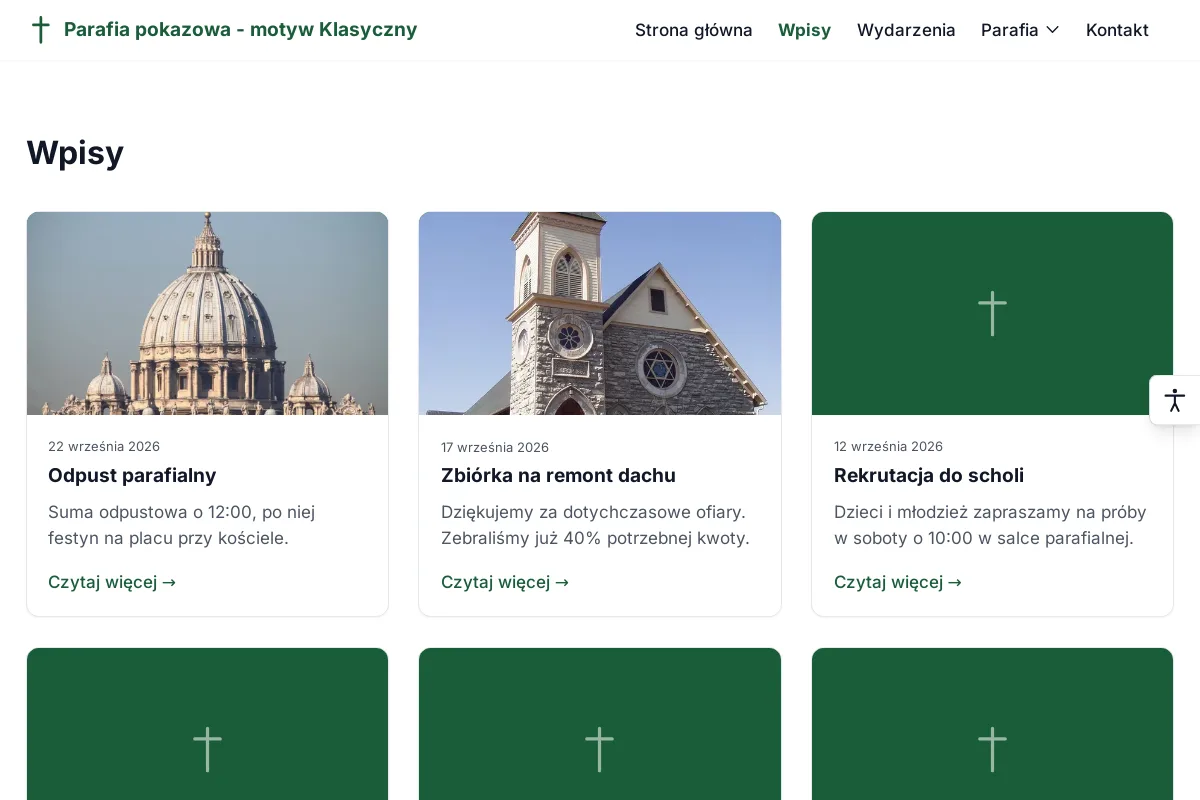This screenshot has height=800, width=1200.
Task: Go to Strona główna
Action: tap(693, 30)
